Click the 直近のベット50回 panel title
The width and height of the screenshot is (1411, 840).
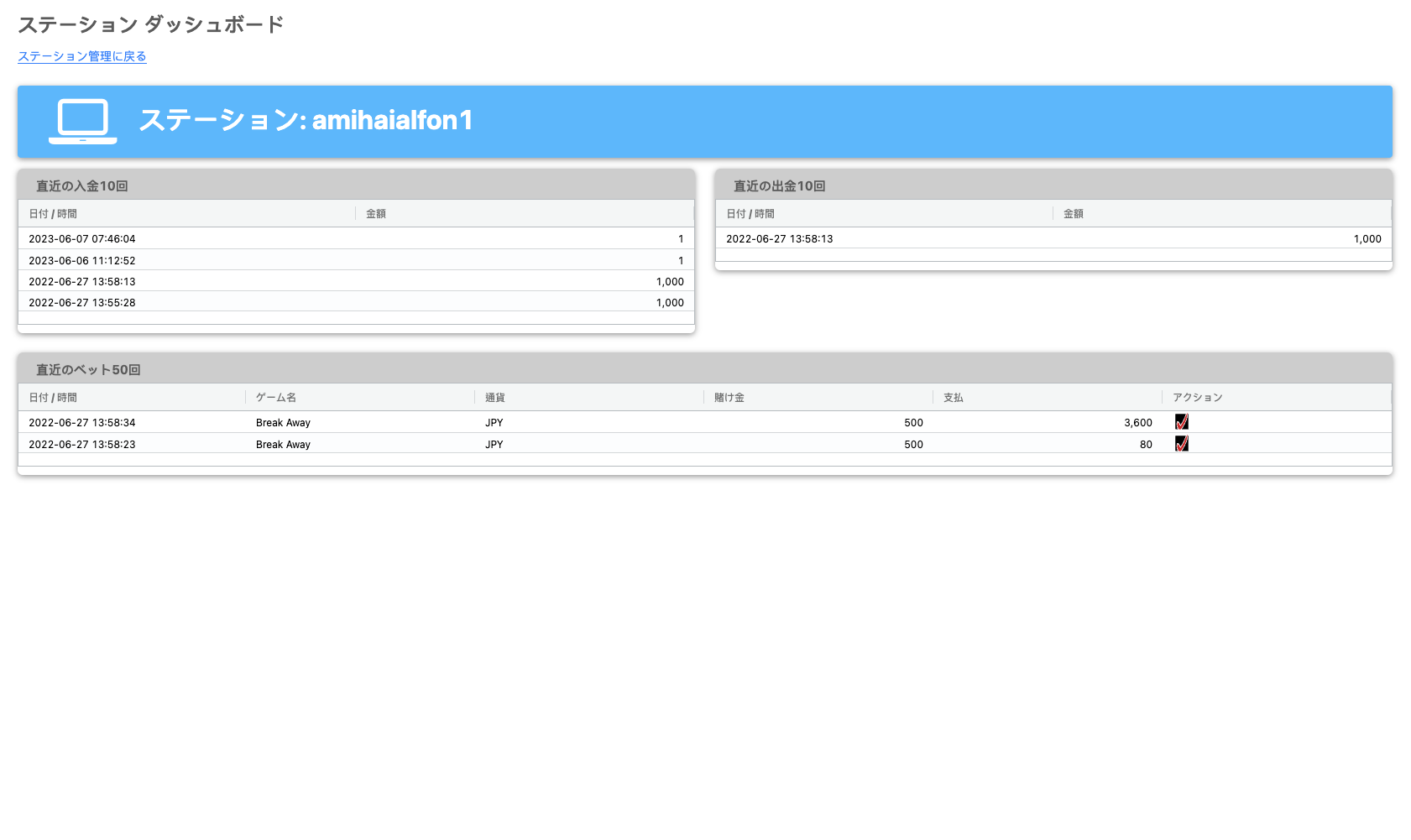88,370
